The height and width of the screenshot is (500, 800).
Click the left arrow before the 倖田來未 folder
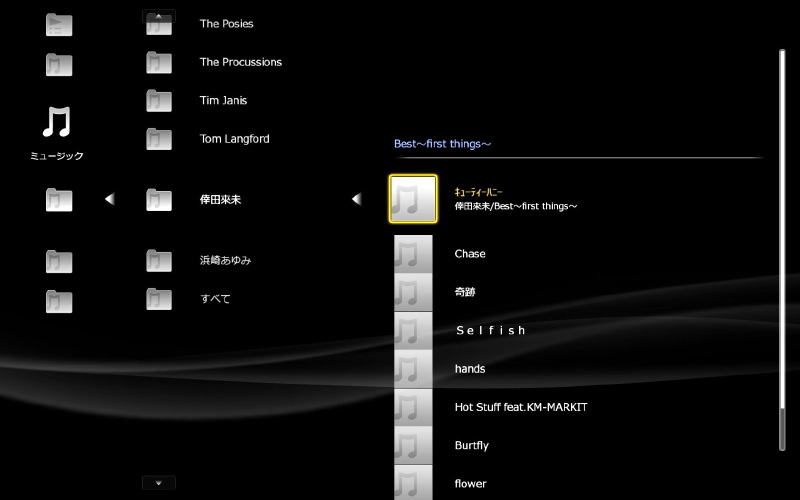[109, 199]
